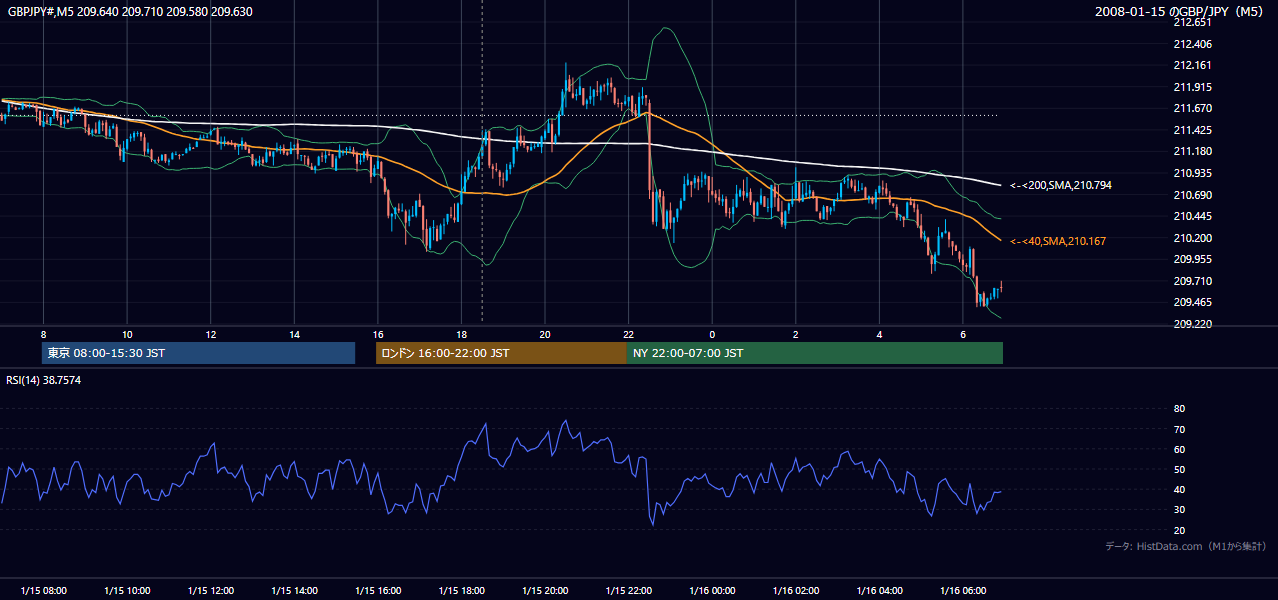Image resolution: width=1278 pixels, height=600 pixels.
Task: Click hour tick 8 under price chart
Action: coord(44,333)
